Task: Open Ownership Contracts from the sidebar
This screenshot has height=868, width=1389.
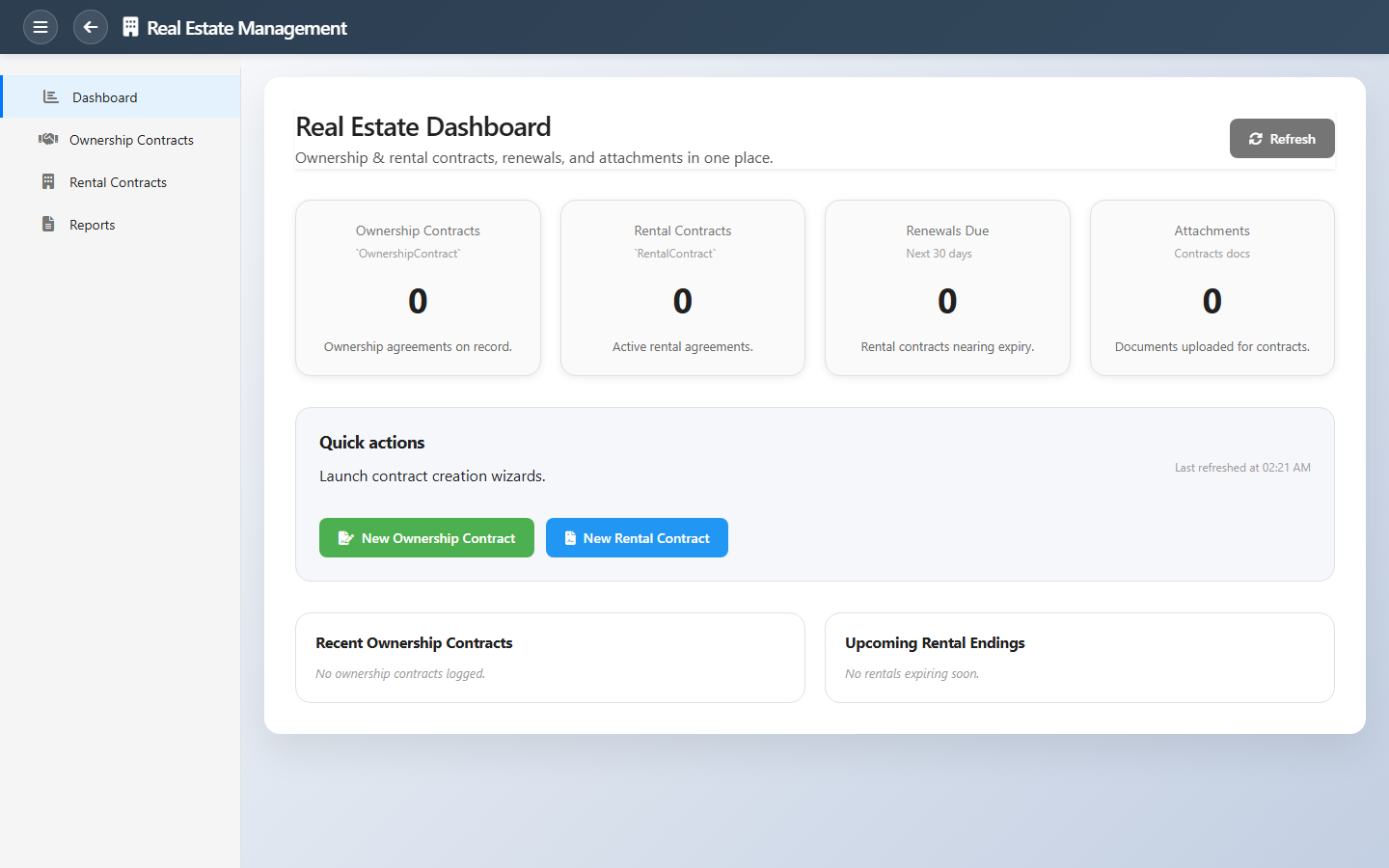Action: click(x=131, y=140)
